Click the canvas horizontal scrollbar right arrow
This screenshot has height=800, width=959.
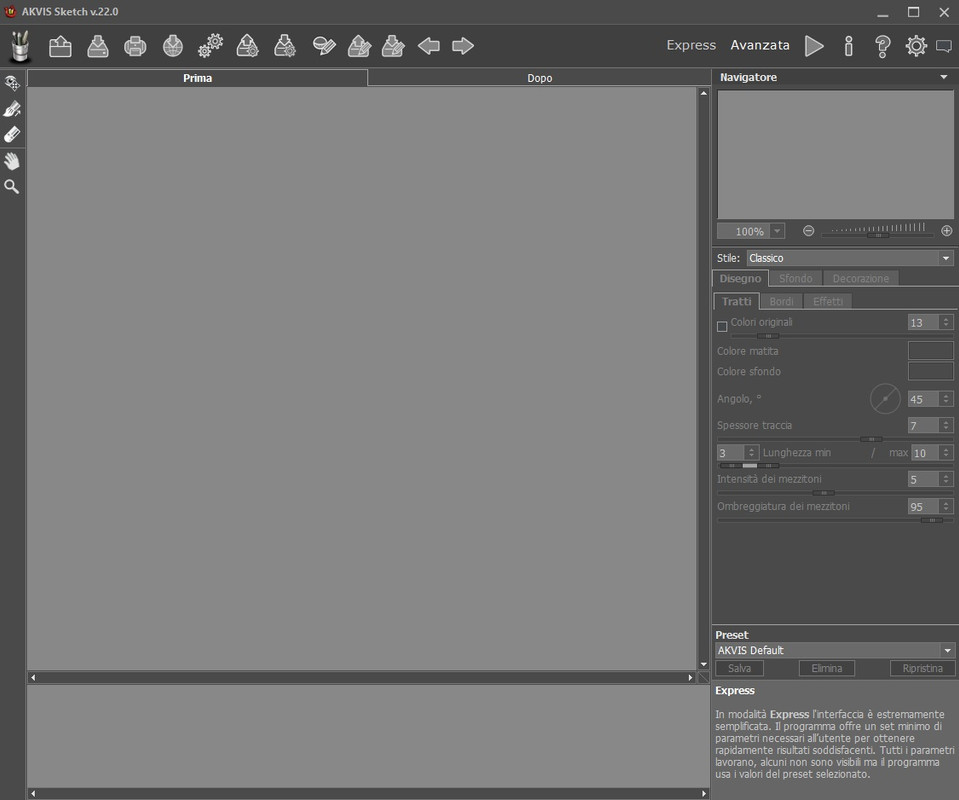tap(690, 678)
